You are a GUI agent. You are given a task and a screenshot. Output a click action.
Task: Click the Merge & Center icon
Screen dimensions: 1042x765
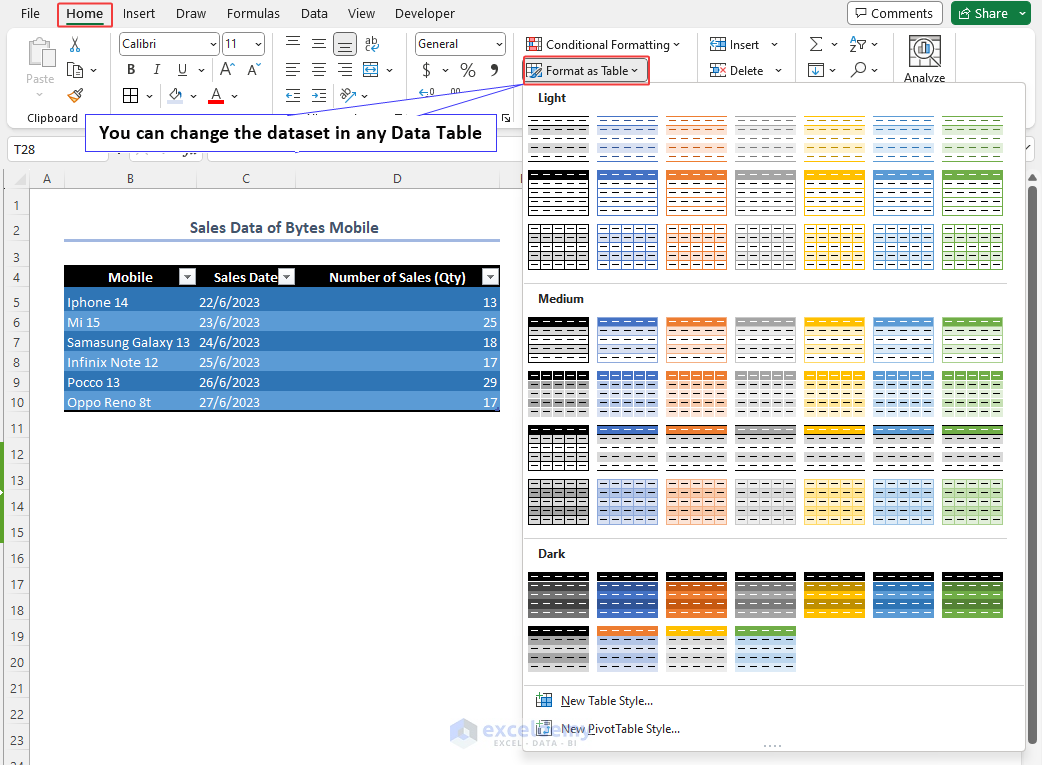371,70
